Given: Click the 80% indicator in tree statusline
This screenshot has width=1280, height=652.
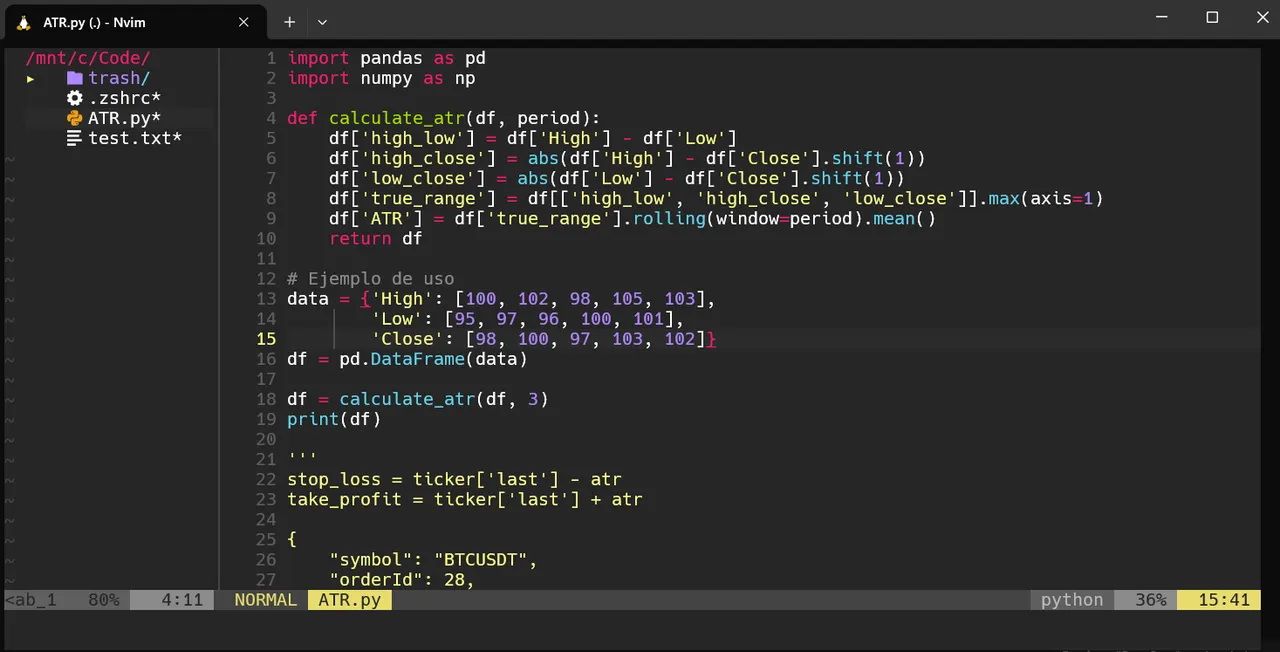Looking at the screenshot, I should (103, 599).
